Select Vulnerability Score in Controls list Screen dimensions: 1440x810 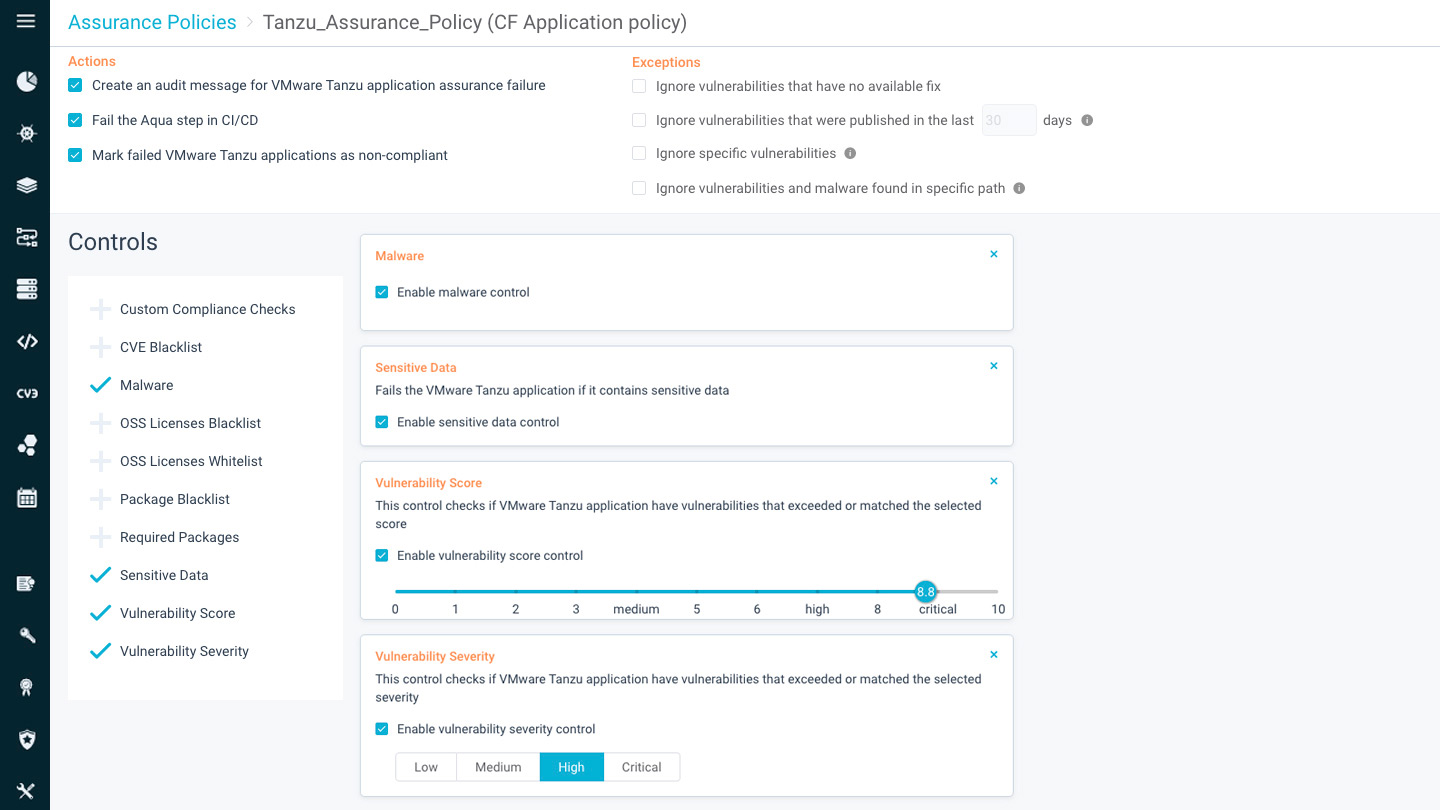point(177,613)
